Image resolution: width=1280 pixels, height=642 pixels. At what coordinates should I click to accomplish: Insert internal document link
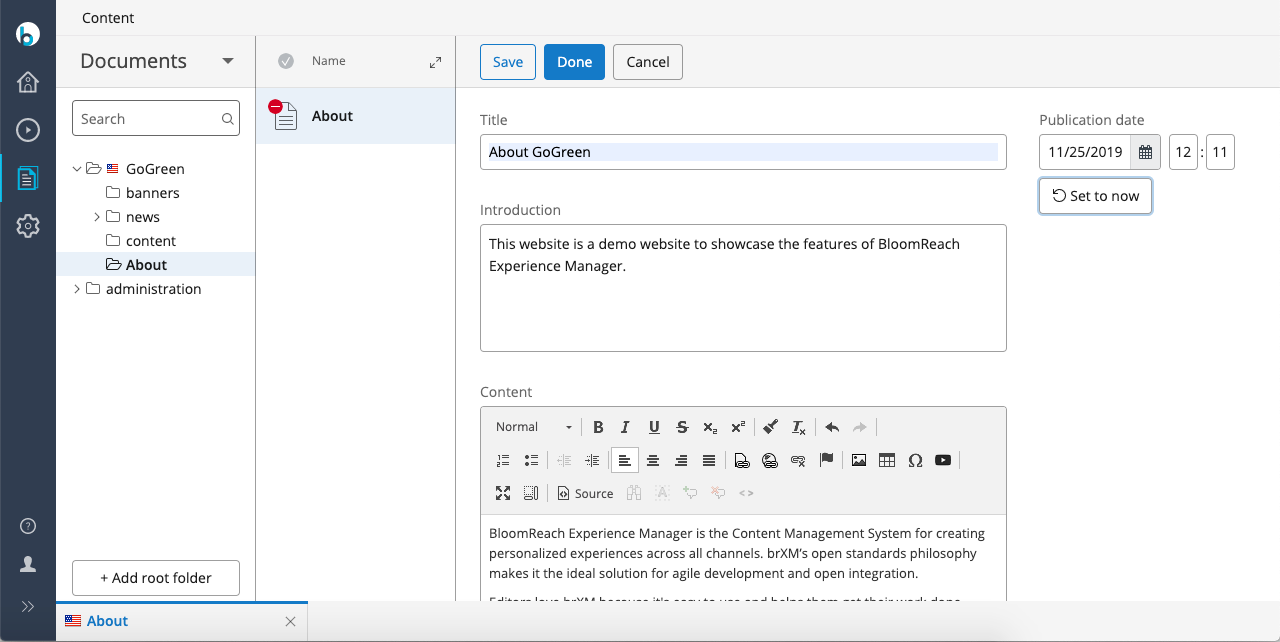[x=742, y=460]
